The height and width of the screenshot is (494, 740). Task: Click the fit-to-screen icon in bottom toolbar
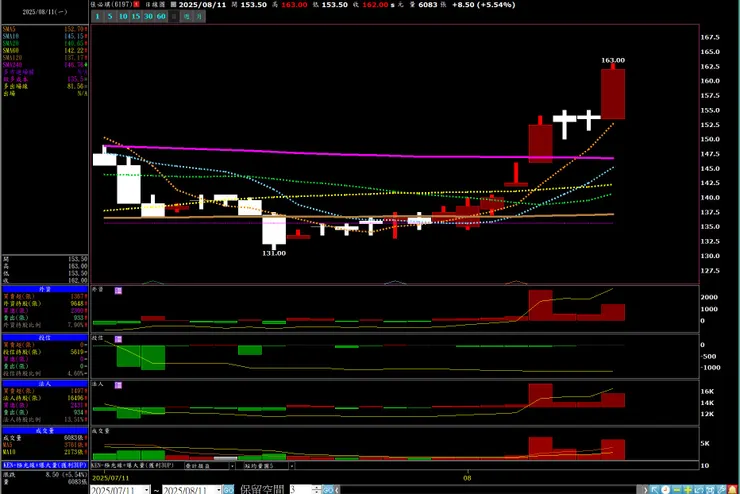tap(710, 490)
